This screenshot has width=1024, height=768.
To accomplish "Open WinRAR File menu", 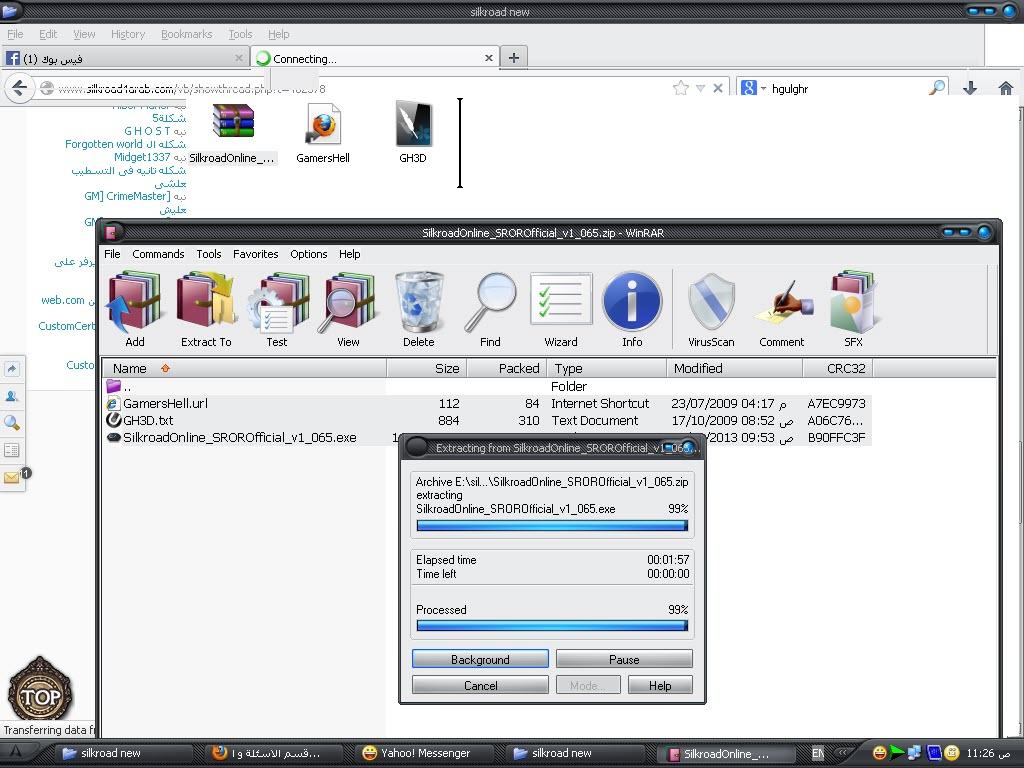I will click(112, 254).
